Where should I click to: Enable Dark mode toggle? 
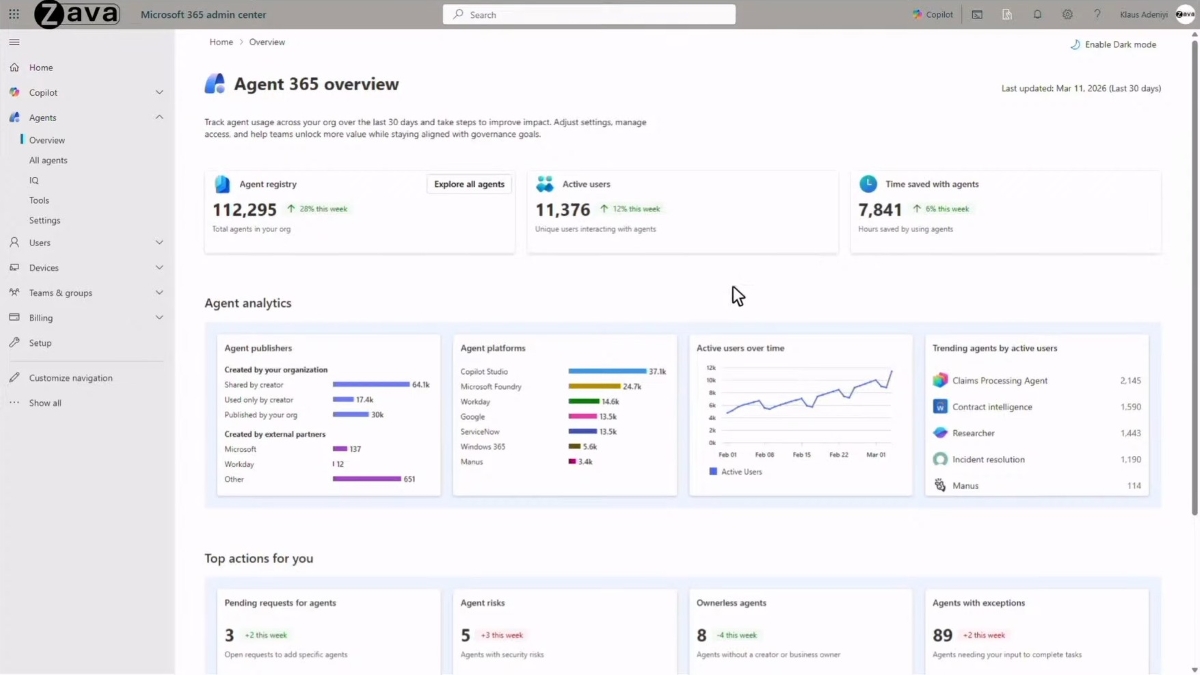click(x=1113, y=45)
